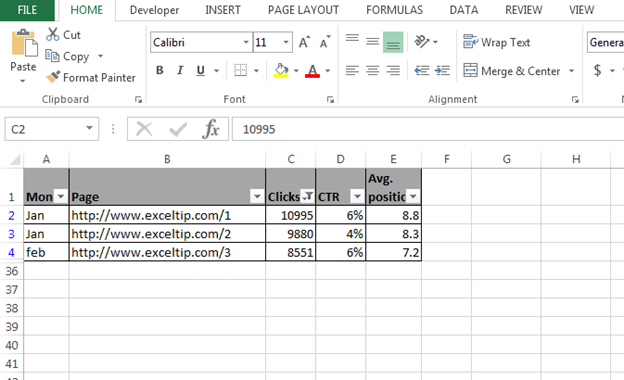Screen dimensions: 624x380
Task: Click the Increase Font Size icon
Action: (x=304, y=42)
